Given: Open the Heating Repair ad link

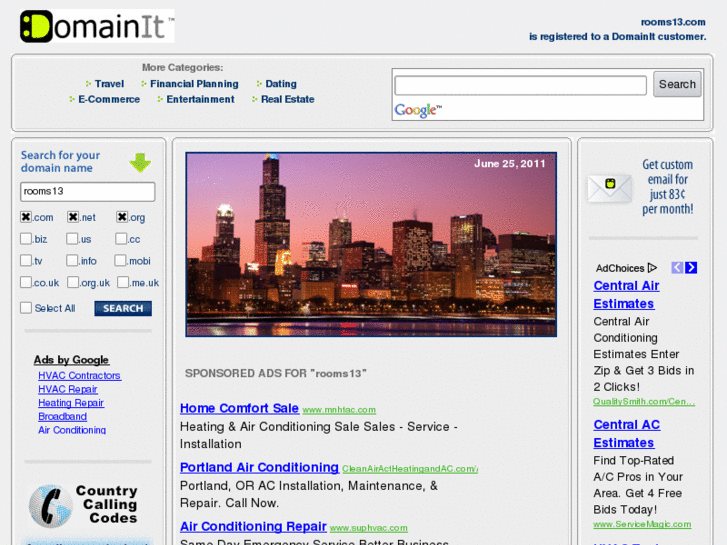Looking at the screenshot, I should (x=71, y=403).
